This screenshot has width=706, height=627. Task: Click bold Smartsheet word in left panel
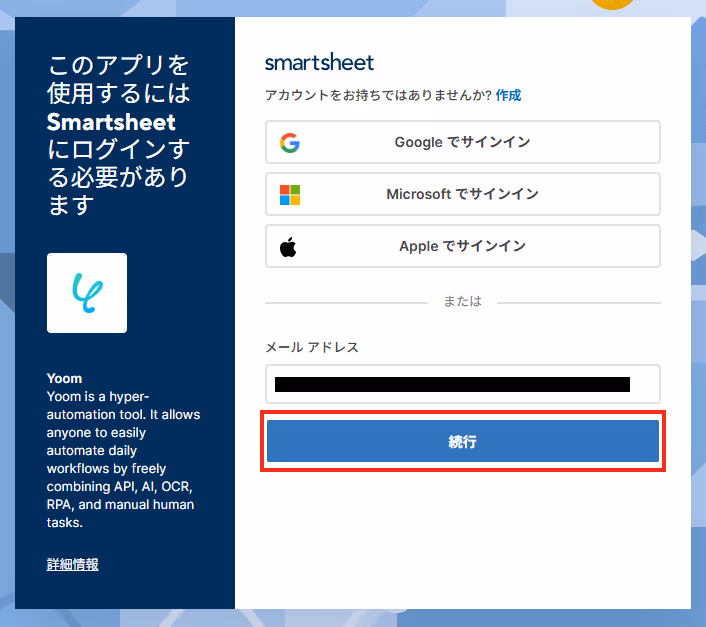(111, 122)
